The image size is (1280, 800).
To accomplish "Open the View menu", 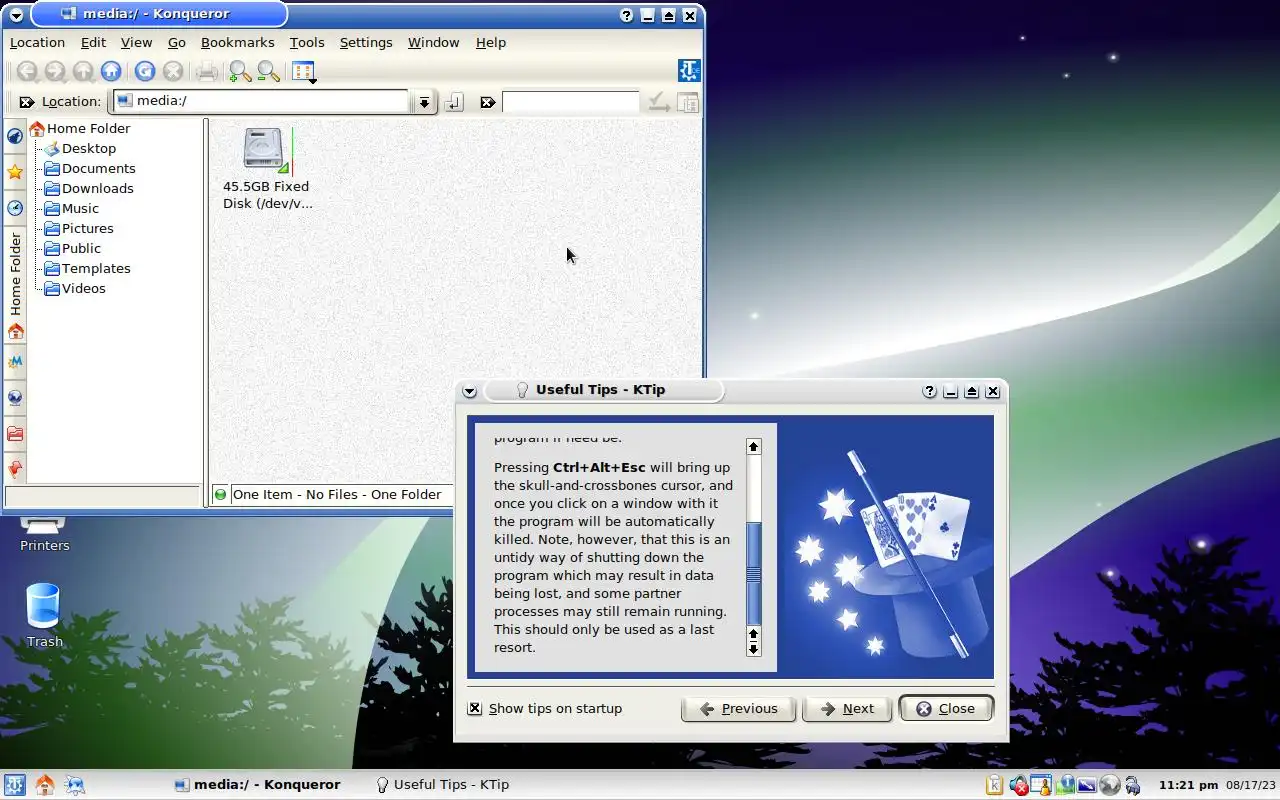I will pos(136,42).
